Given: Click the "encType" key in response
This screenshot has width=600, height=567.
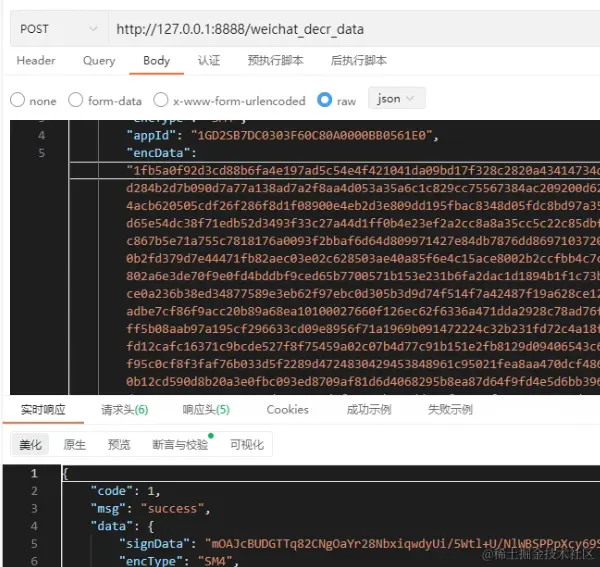Looking at the screenshot, I should (x=151, y=561).
